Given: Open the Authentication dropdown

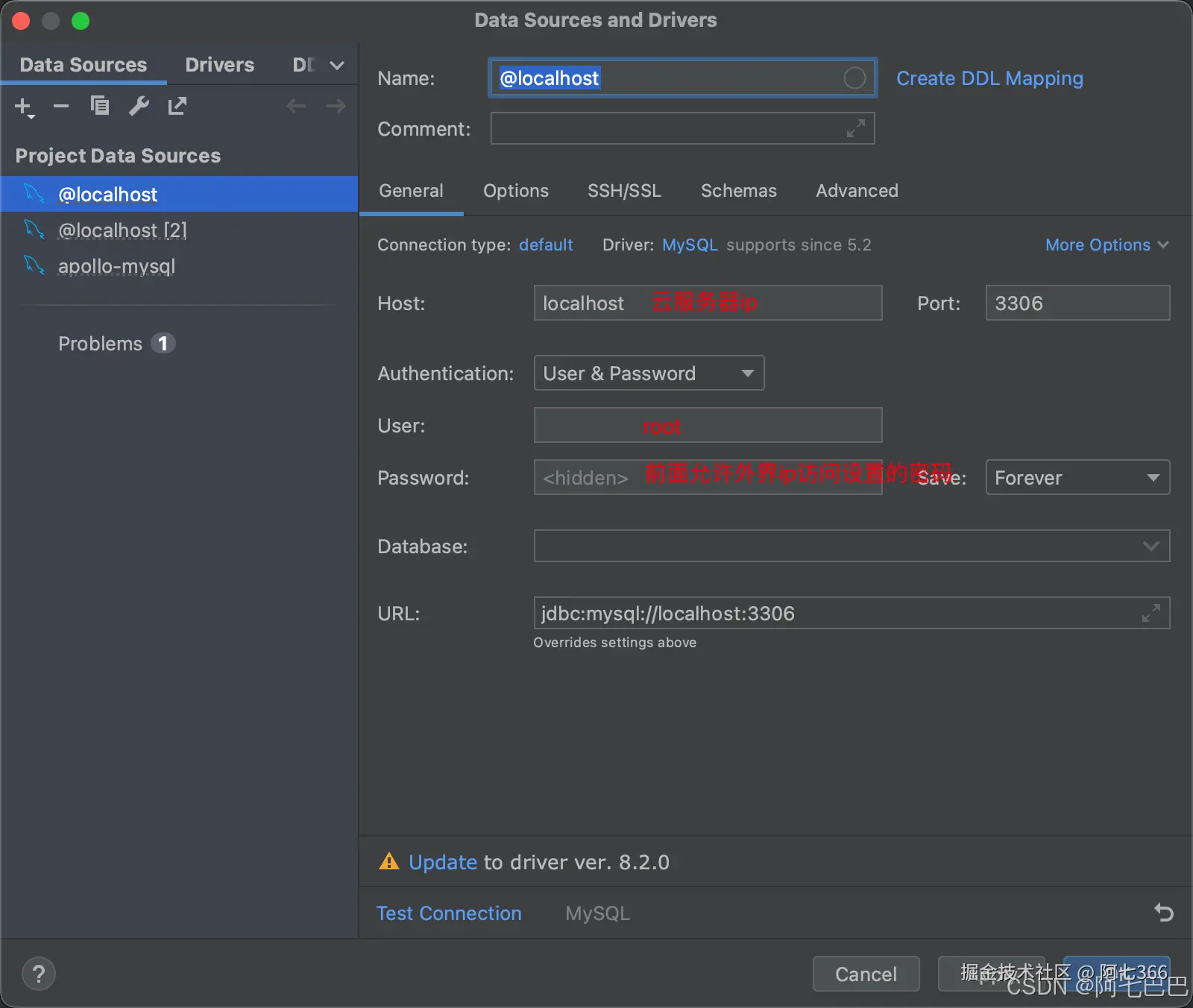Looking at the screenshot, I should point(649,373).
